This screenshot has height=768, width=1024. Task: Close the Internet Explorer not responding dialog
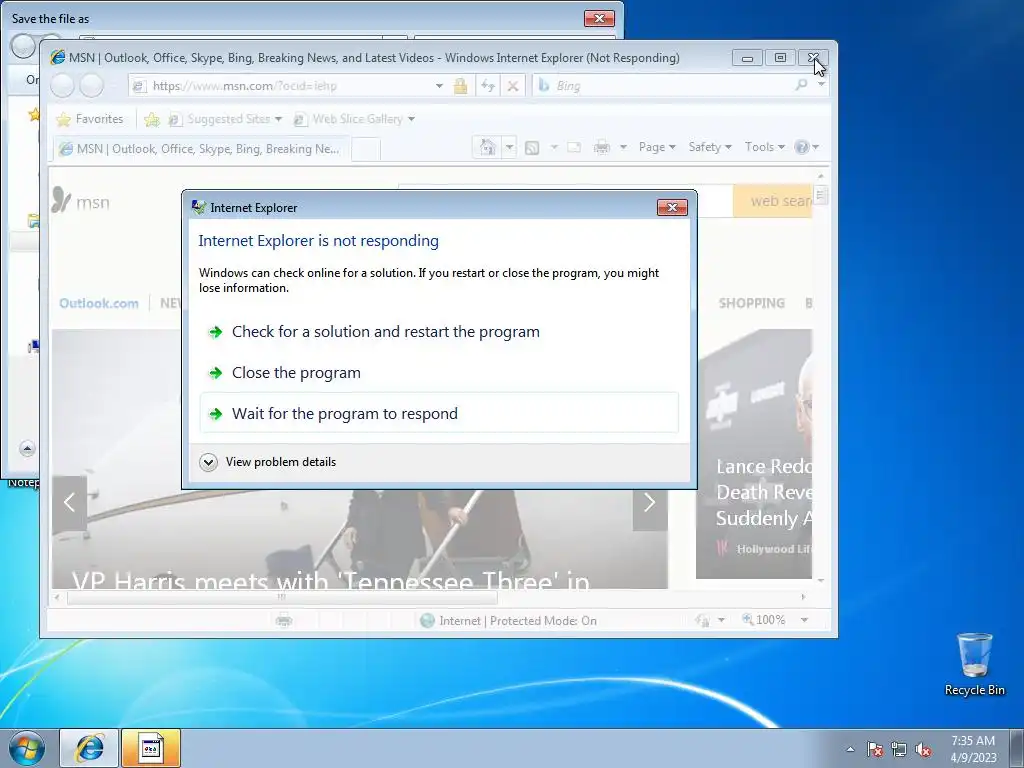click(x=672, y=207)
